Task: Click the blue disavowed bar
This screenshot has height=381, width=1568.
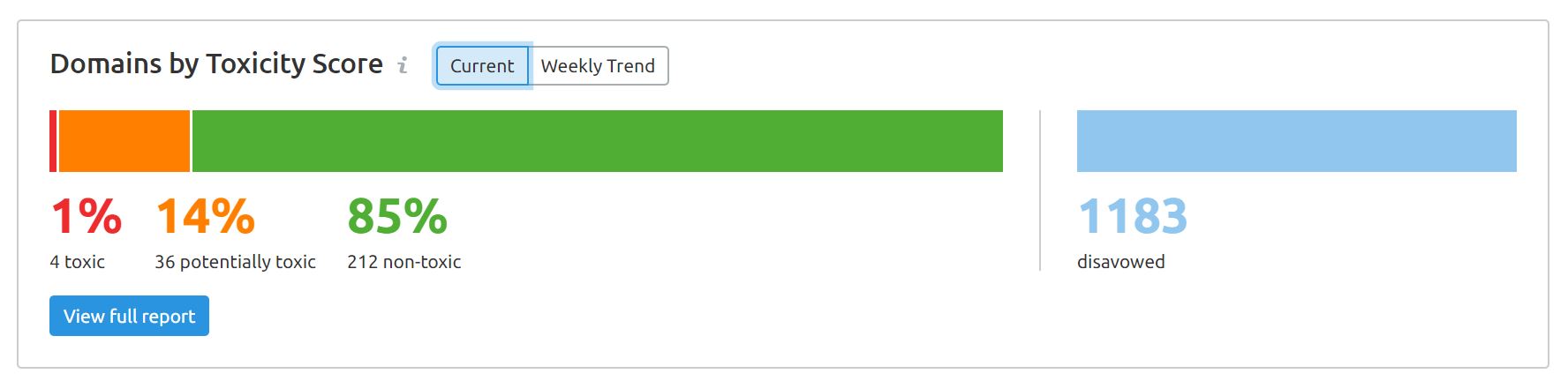Action: (1297, 141)
